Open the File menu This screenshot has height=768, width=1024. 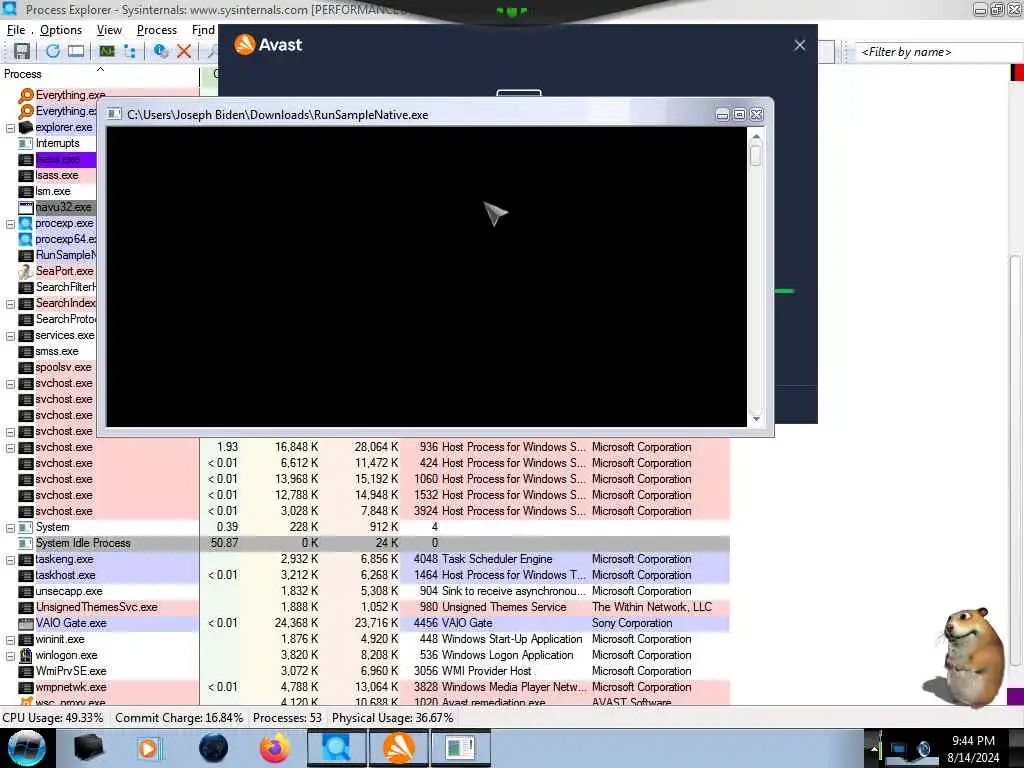pyautogui.click(x=16, y=30)
